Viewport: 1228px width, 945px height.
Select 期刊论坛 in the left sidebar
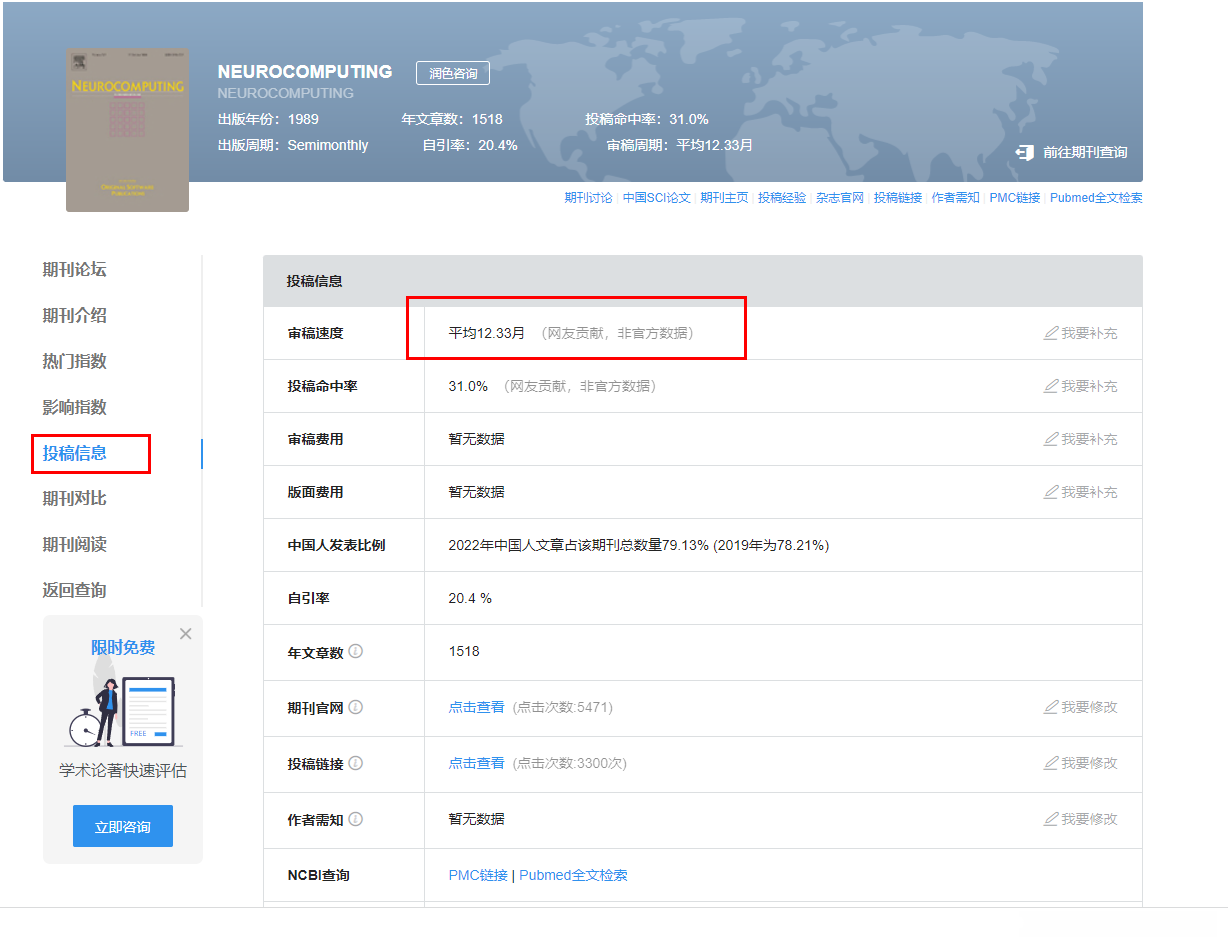click(74, 269)
